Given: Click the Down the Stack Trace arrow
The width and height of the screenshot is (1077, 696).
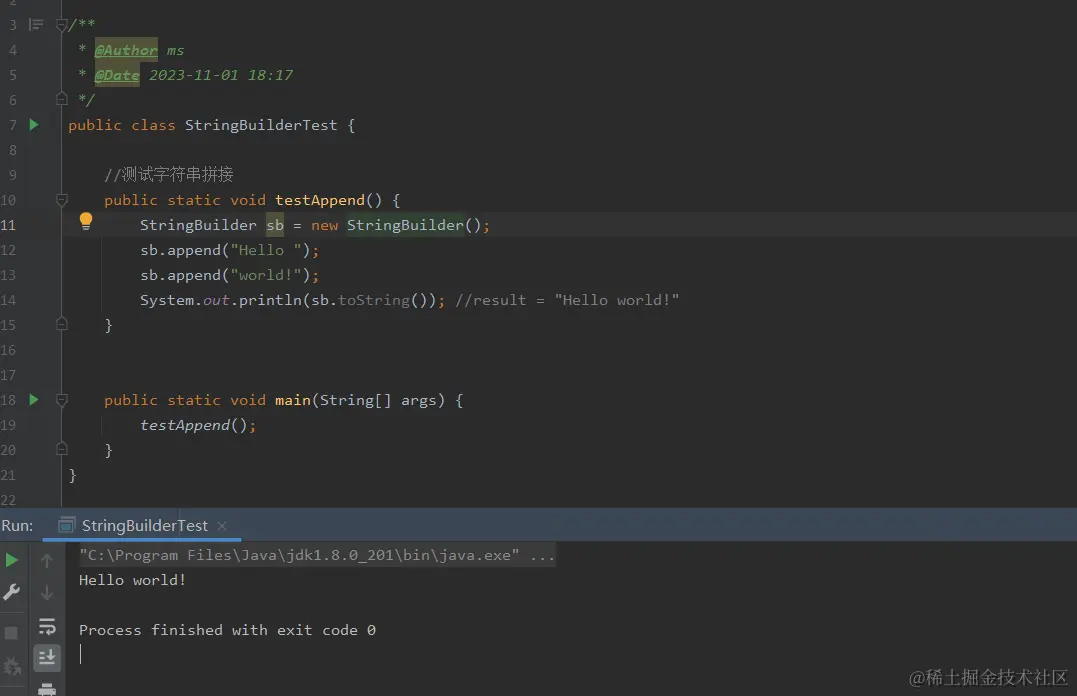Looking at the screenshot, I should tap(47, 592).
